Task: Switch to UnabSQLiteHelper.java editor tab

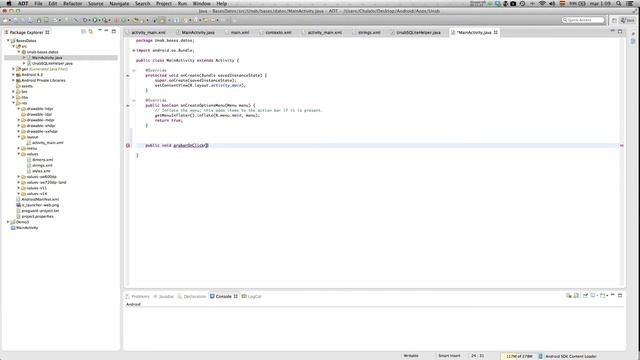Action: point(418,32)
